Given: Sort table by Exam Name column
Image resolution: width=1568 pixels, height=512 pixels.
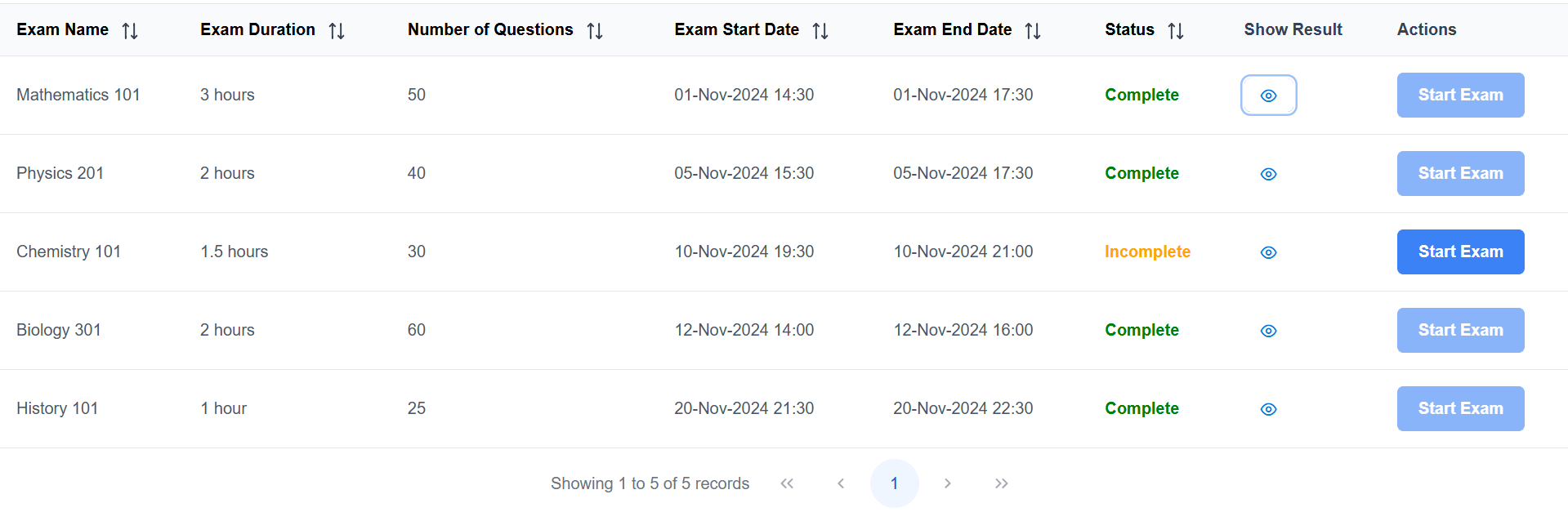Looking at the screenshot, I should (130, 31).
